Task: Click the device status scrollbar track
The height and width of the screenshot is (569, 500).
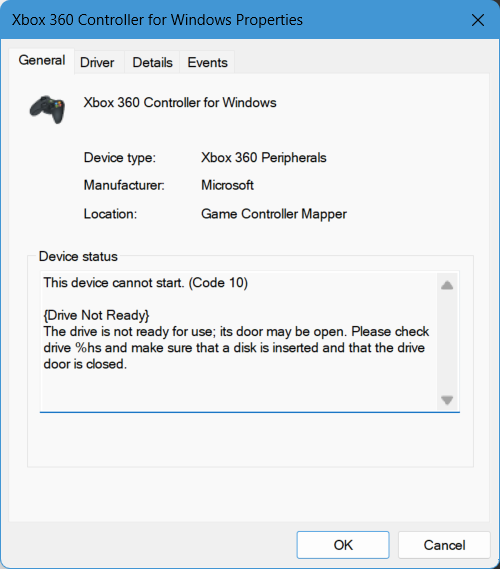Action: point(447,343)
